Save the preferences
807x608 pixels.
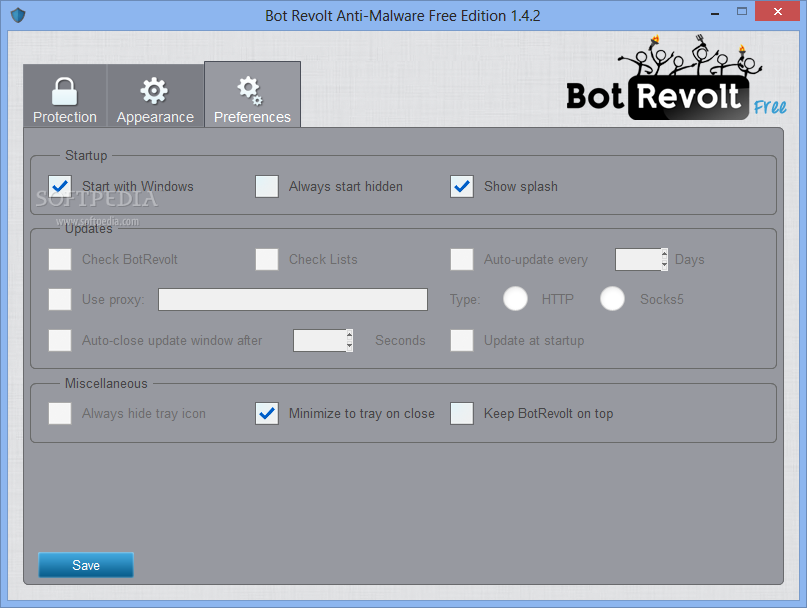pos(86,565)
